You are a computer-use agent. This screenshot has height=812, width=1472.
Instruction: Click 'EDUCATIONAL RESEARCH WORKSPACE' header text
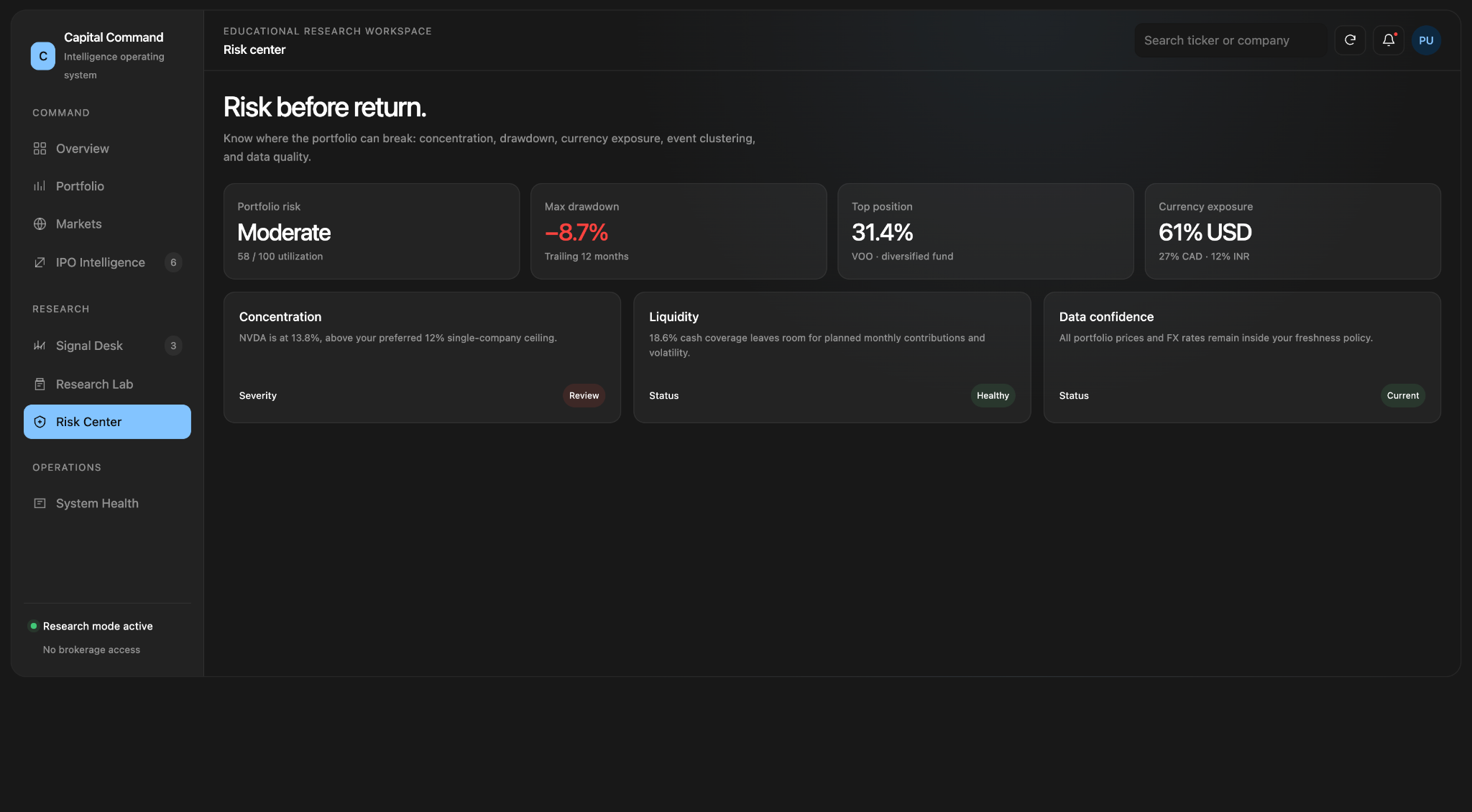click(x=328, y=31)
